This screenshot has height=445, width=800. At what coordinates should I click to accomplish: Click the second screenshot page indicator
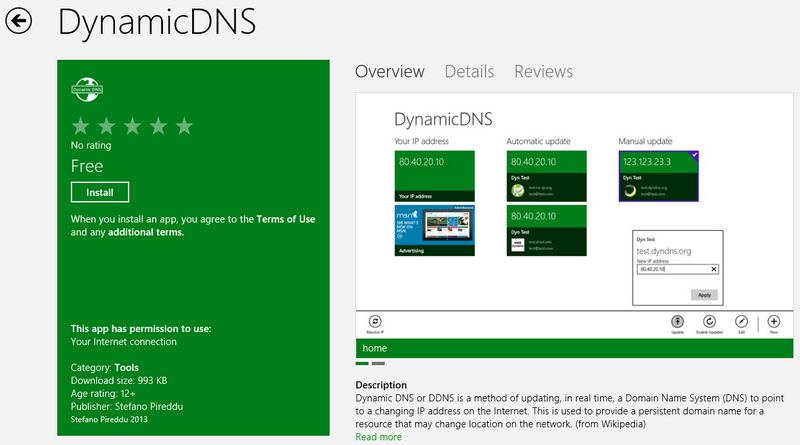(378, 364)
